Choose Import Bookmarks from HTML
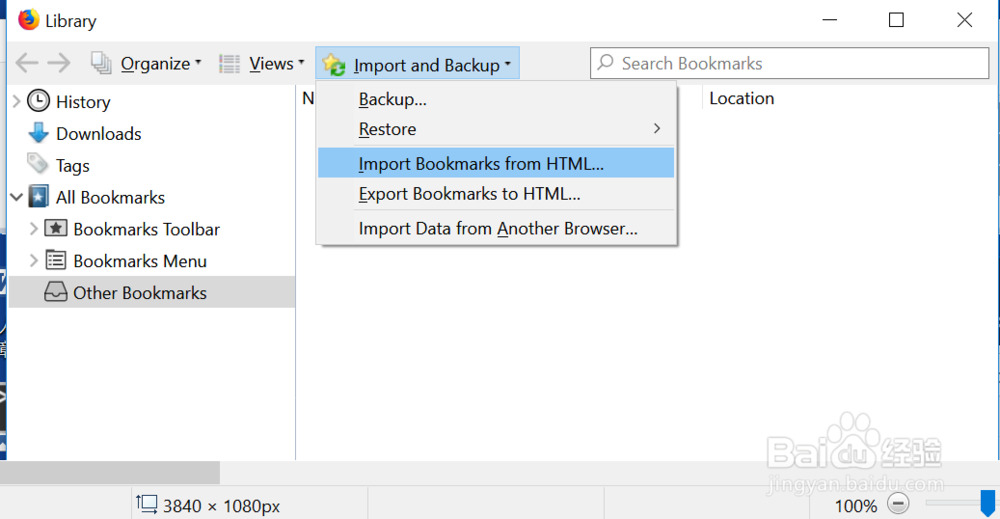Viewport: 1000px width, 519px height. (x=481, y=164)
